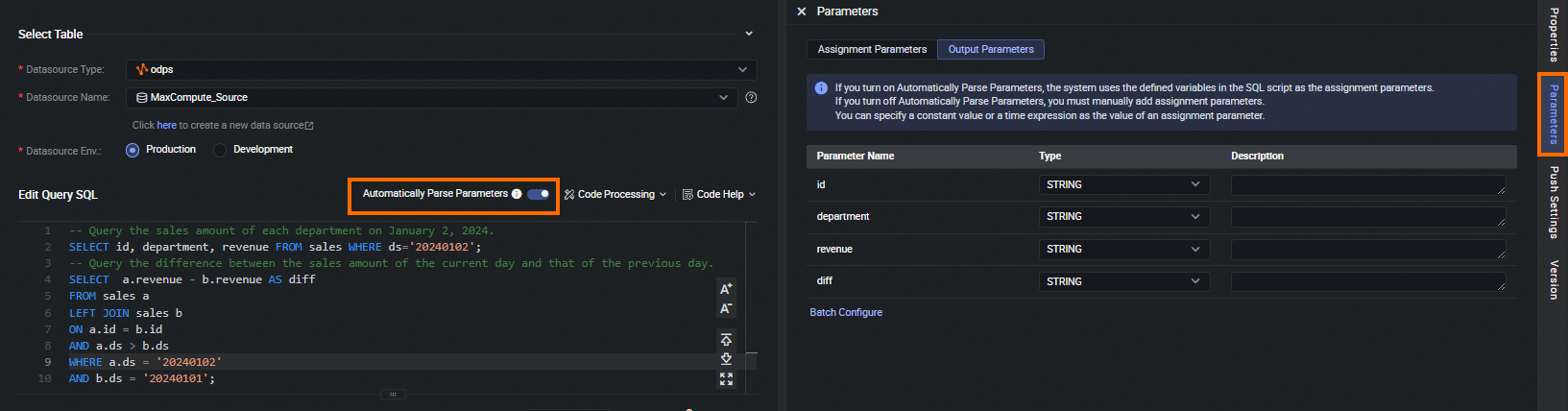Viewport: 1568px width, 411px height.
Task: Select Production datasource environment
Action: click(133, 150)
